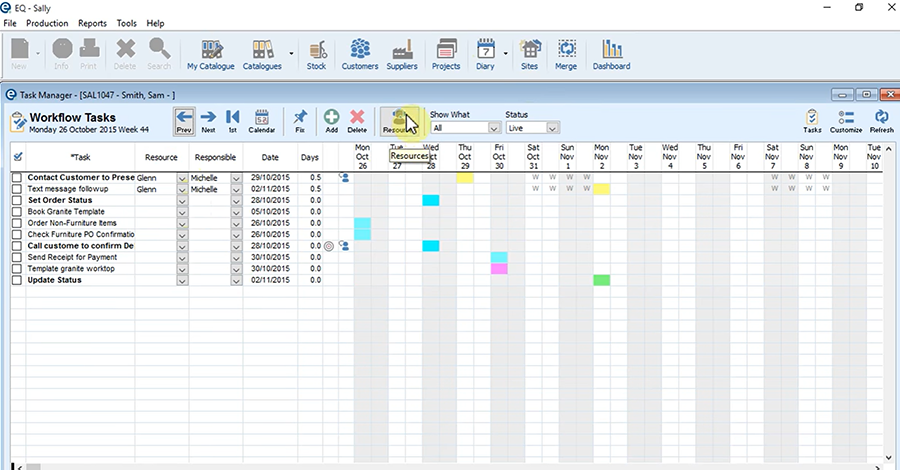900x470 pixels.
Task: Go to previous week with Prev arrow
Action: tap(184, 121)
